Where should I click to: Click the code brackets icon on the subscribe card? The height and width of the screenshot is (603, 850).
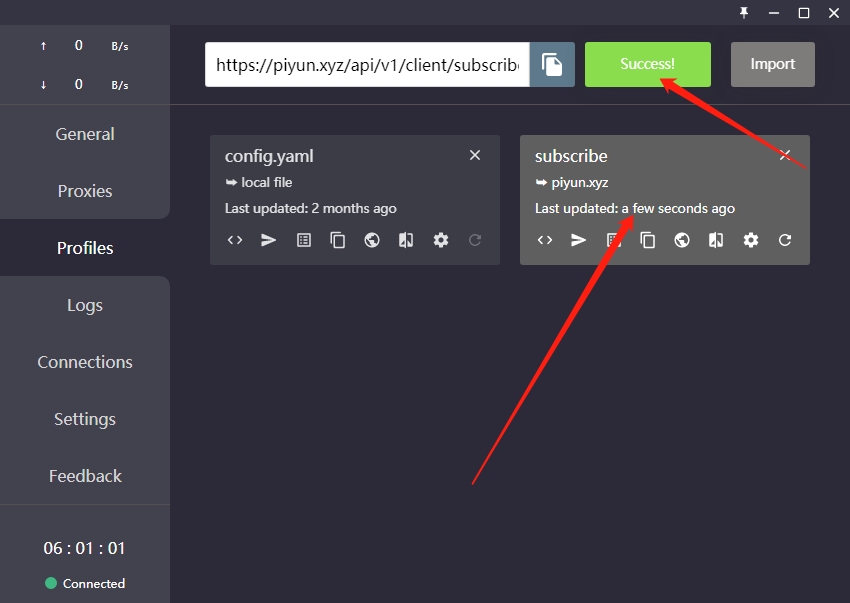click(x=545, y=240)
